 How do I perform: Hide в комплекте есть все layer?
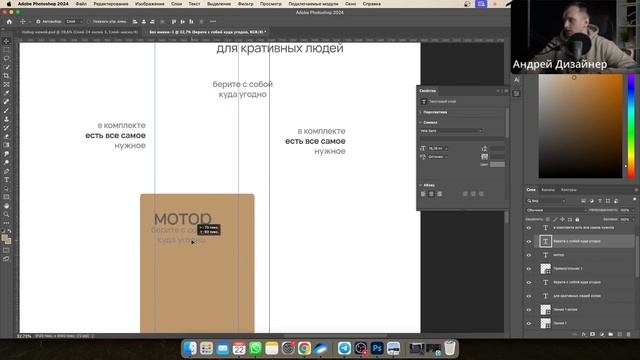point(529,228)
